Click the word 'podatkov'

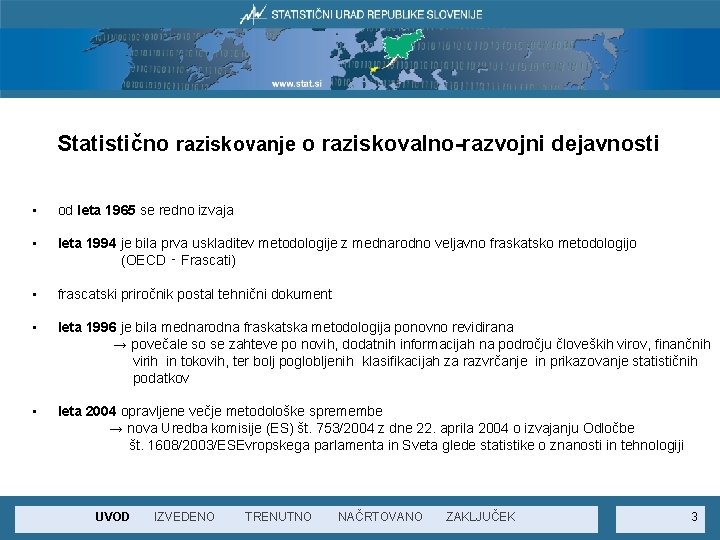tap(161, 378)
